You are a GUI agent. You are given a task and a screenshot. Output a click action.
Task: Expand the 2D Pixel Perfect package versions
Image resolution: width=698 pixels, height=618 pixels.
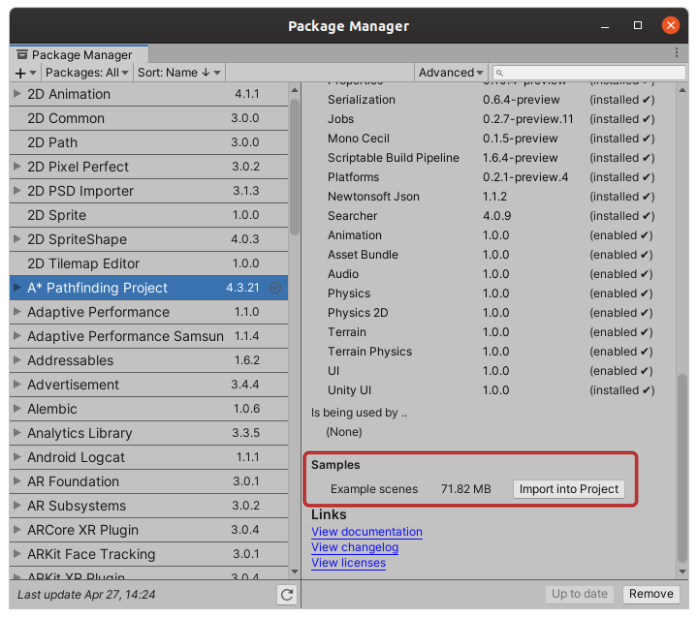click(17, 167)
